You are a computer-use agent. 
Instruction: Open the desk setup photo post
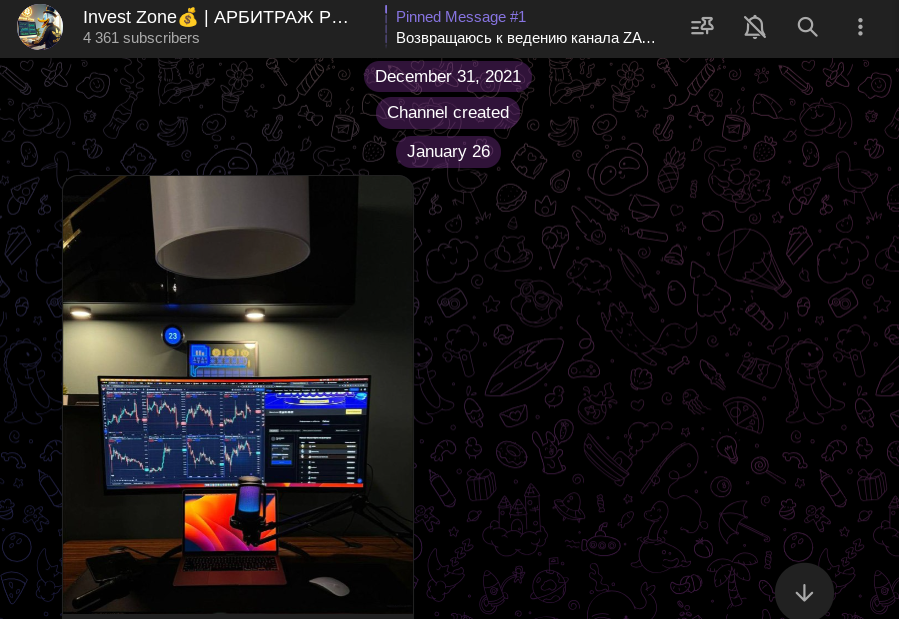coord(238,395)
